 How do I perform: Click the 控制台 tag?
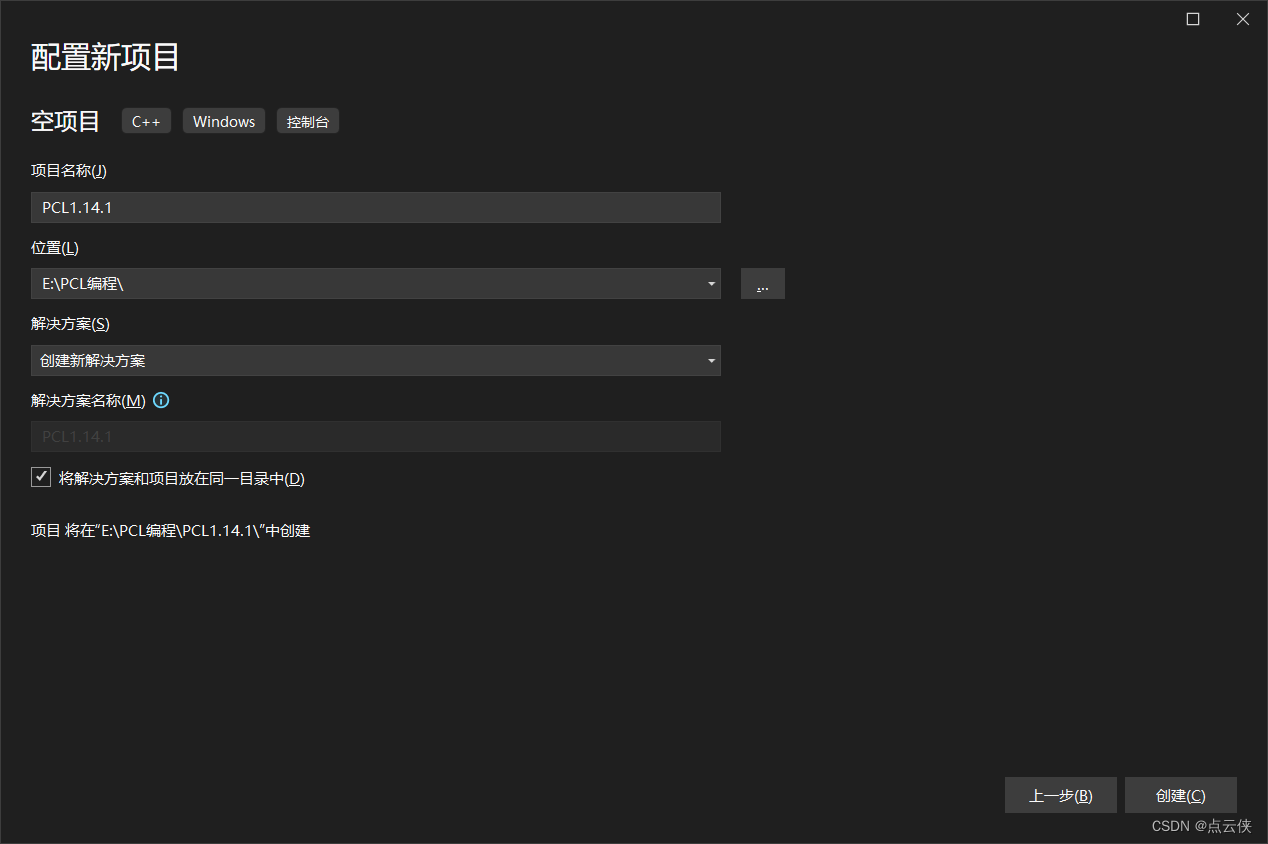click(x=308, y=121)
